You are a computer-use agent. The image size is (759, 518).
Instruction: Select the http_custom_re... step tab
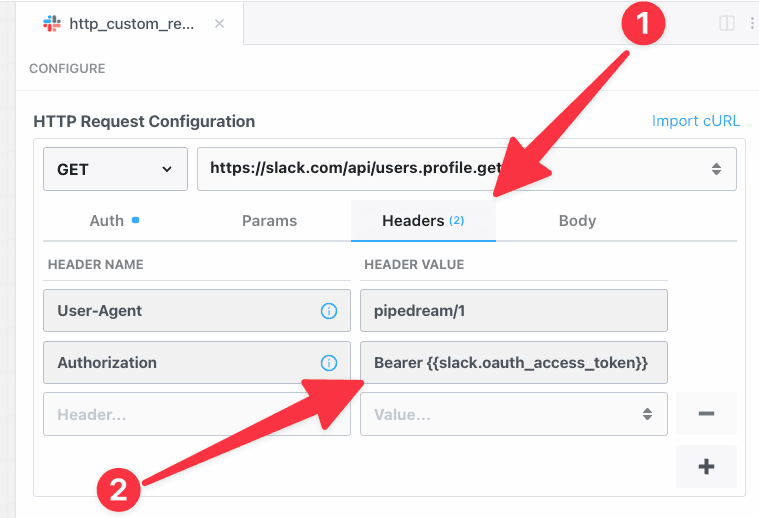130,23
